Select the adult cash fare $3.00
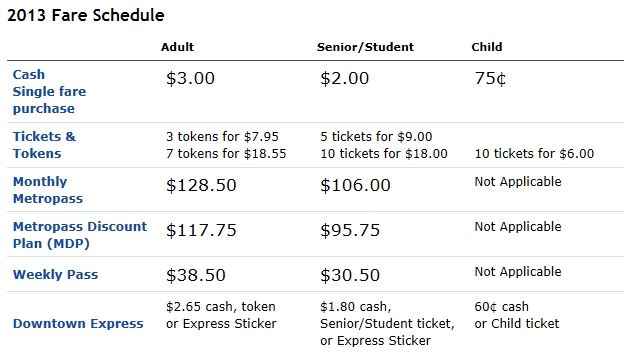 [x=190, y=78]
